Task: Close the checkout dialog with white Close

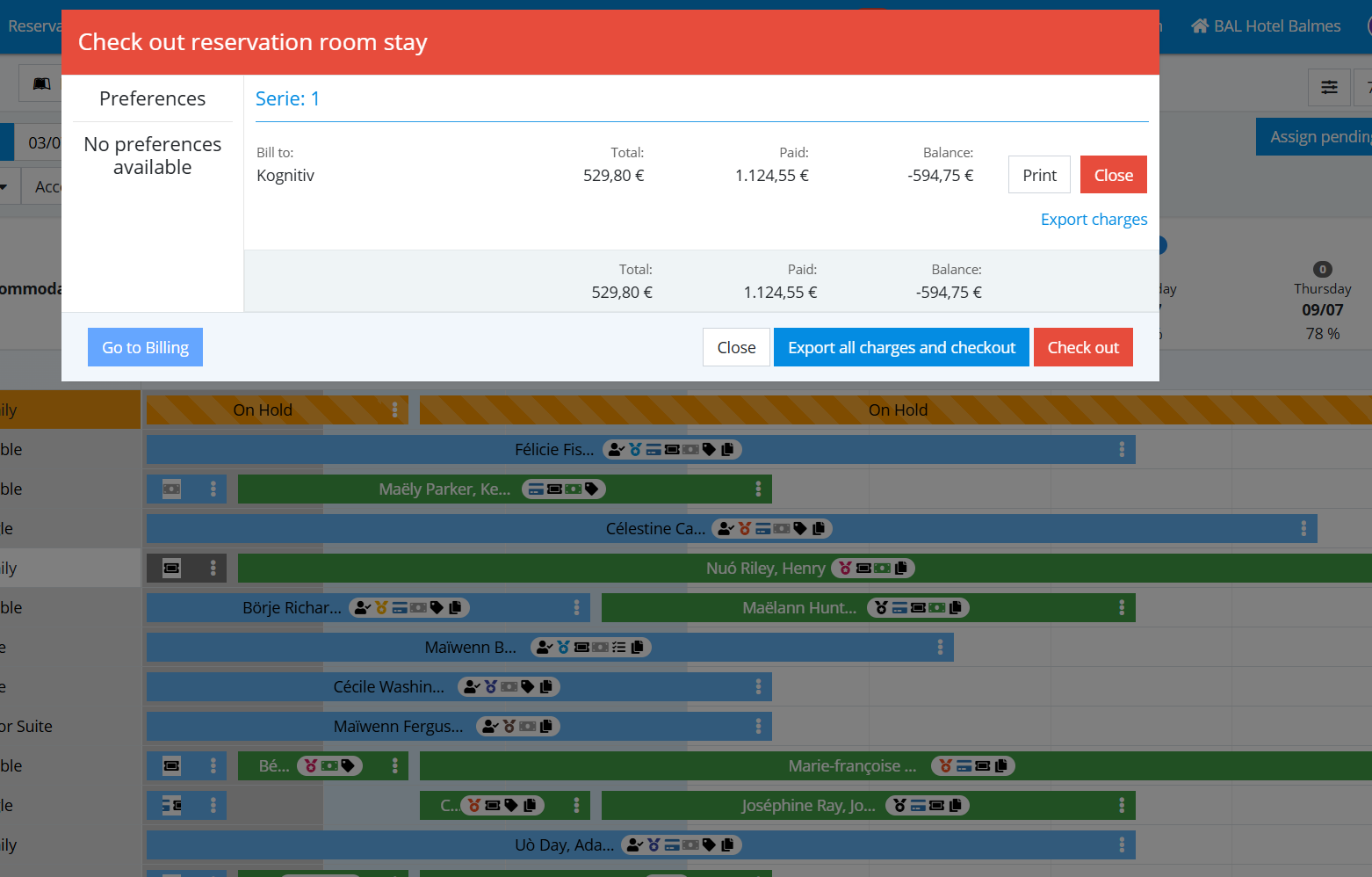Action: [736, 347]
